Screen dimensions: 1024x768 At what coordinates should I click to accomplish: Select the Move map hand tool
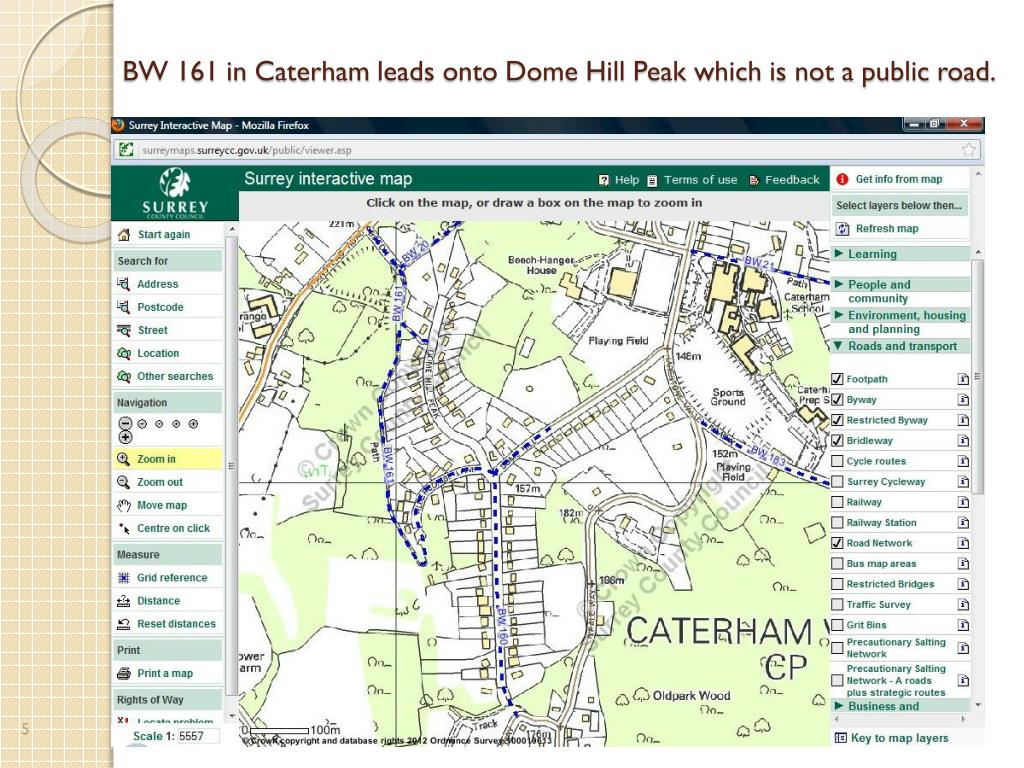click(123, 505)
